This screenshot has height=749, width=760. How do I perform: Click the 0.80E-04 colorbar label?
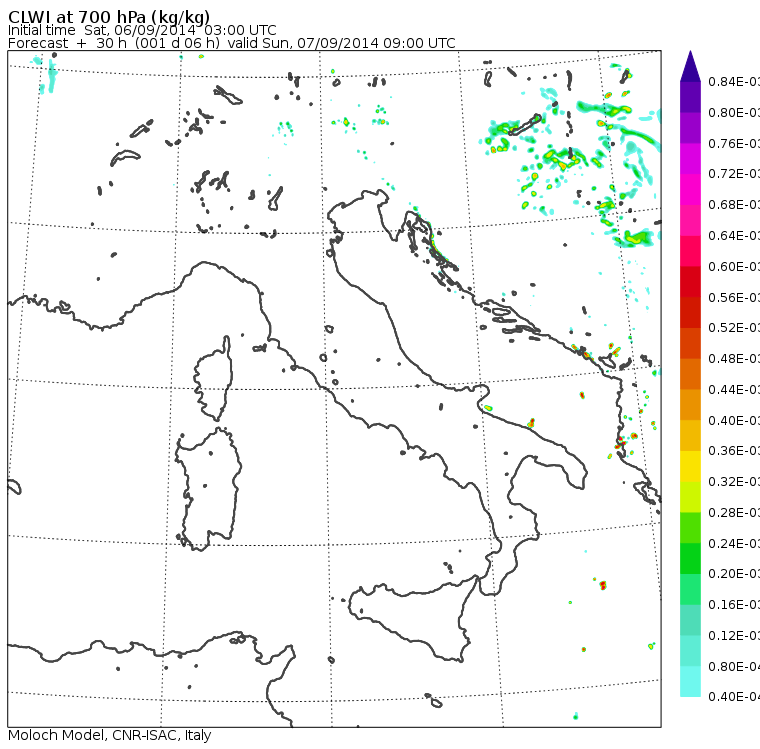tap(734, 666)
